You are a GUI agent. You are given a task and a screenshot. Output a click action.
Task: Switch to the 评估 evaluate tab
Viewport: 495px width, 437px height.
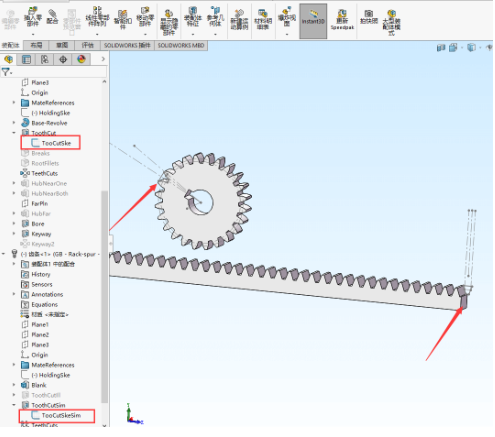click(87, 45)
